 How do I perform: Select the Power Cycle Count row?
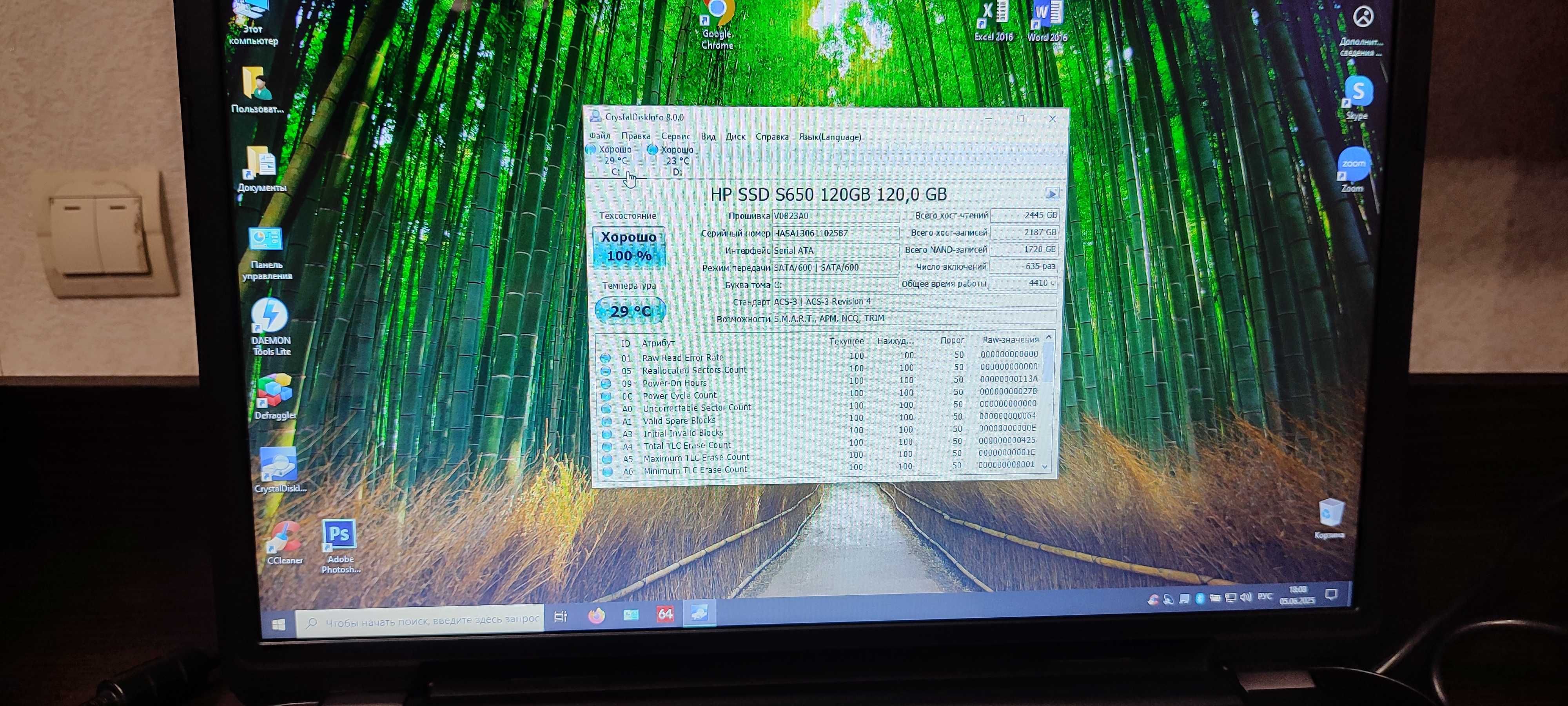(820, 394)
